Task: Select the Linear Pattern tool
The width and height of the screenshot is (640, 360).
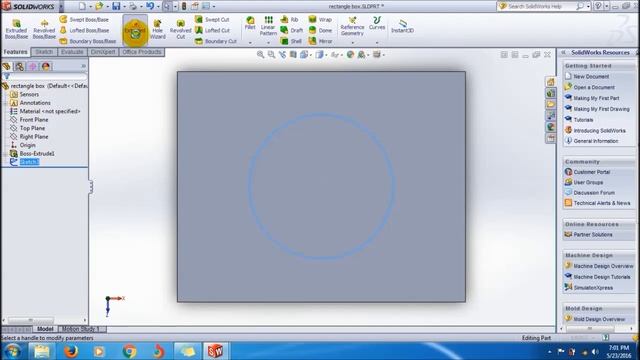Action: (x=268, y=26)
